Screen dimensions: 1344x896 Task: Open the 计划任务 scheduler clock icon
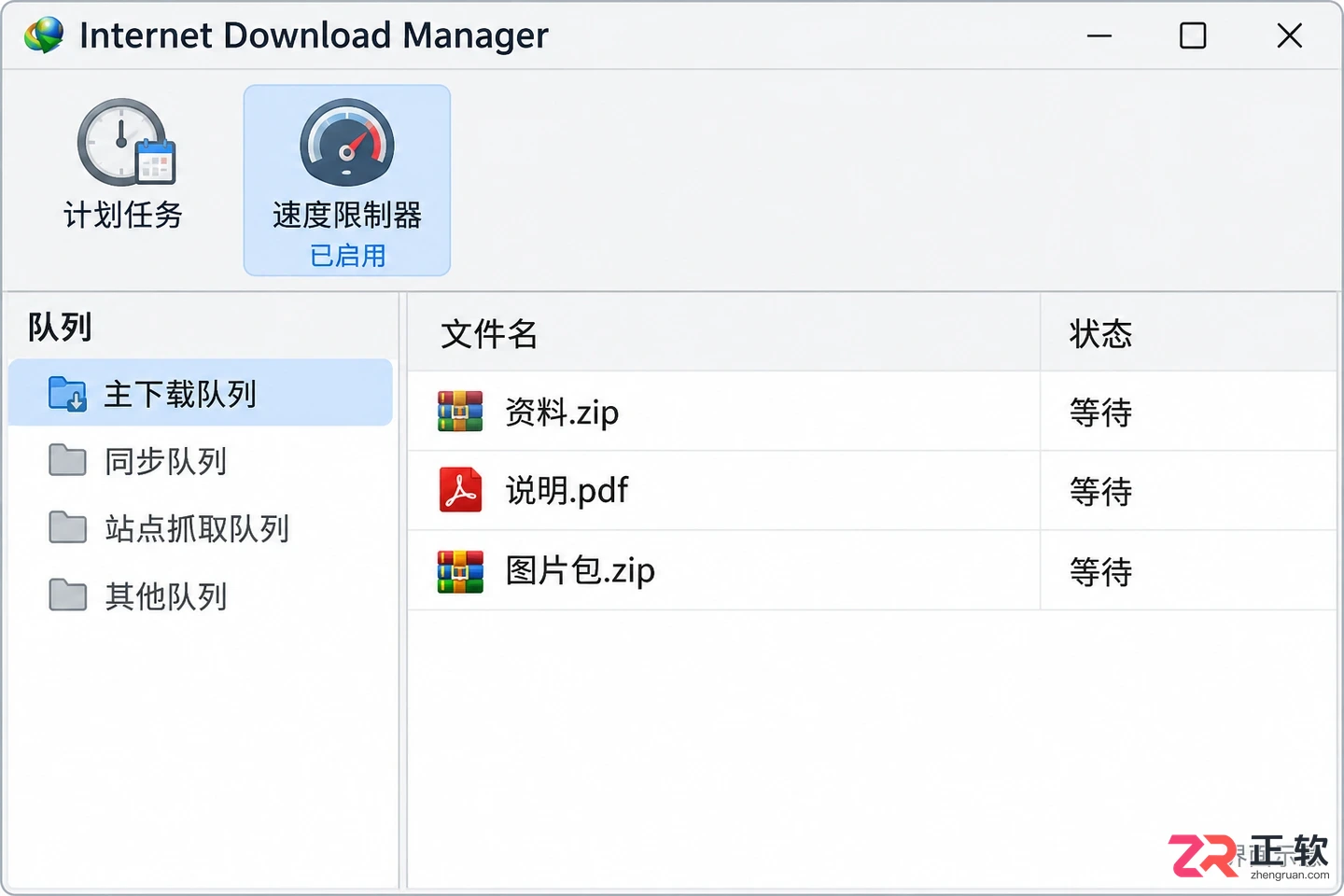(126, 142)
